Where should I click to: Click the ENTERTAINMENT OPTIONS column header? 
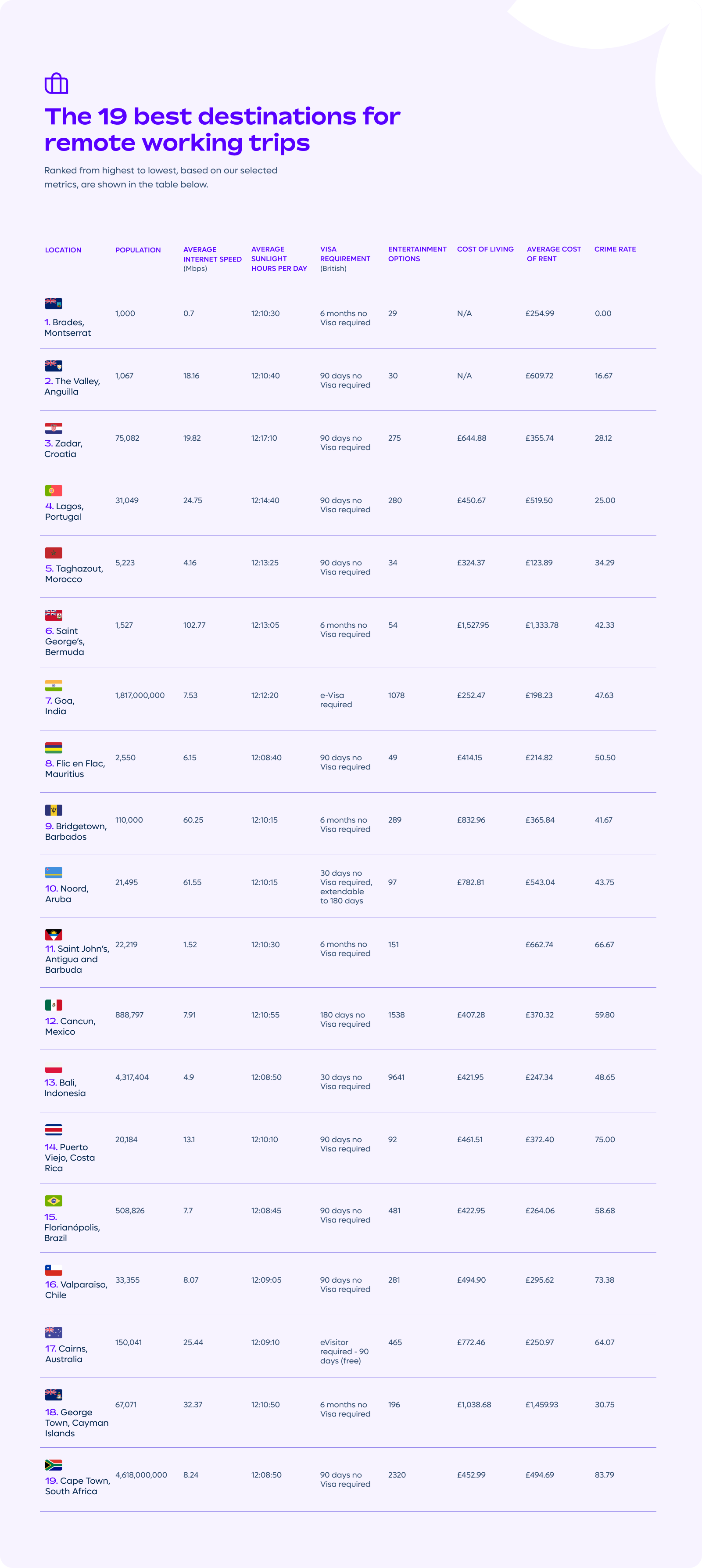coord(417,254)
